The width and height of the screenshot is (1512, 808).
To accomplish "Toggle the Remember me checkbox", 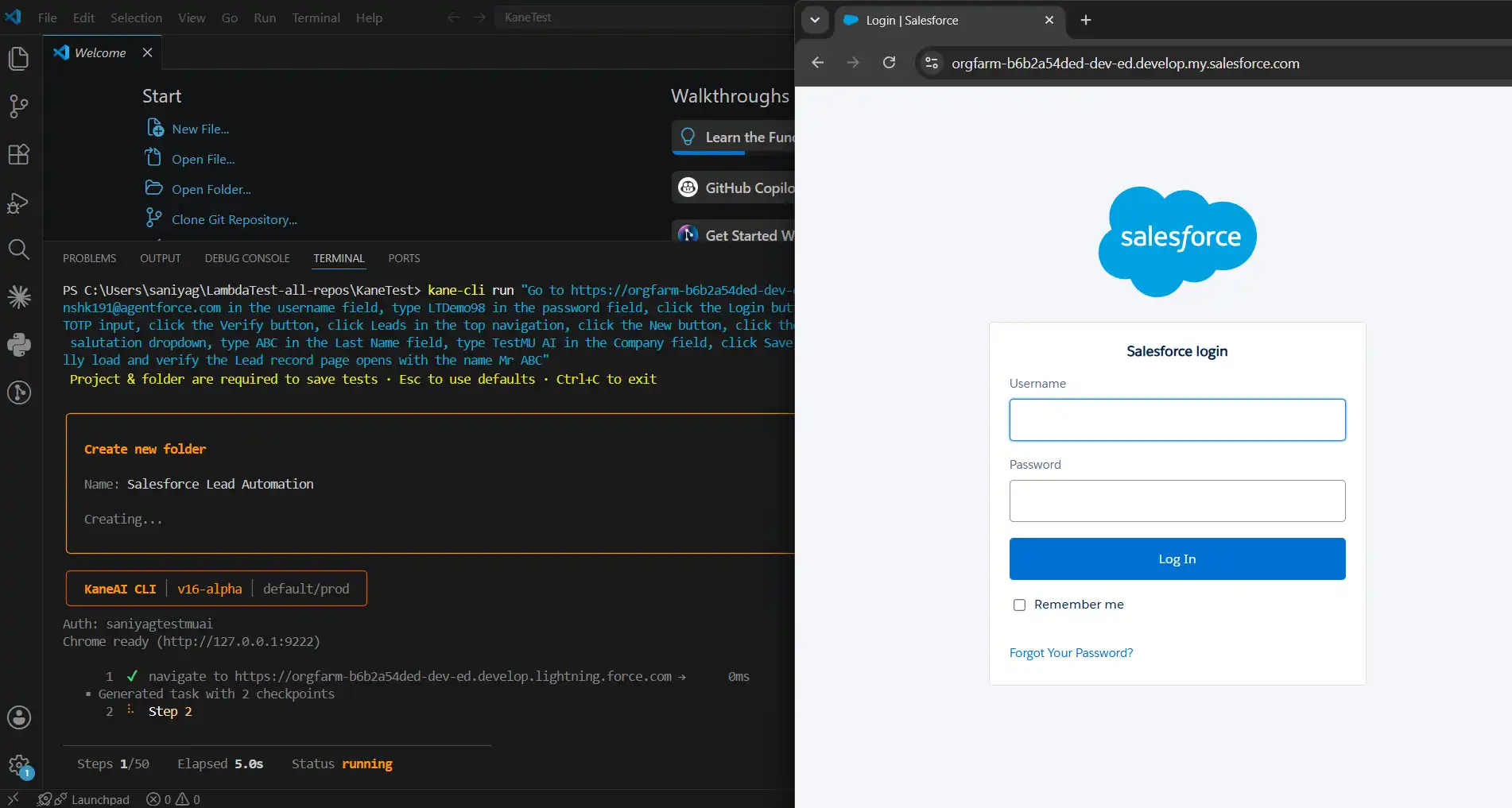I will coord(1019,605).
